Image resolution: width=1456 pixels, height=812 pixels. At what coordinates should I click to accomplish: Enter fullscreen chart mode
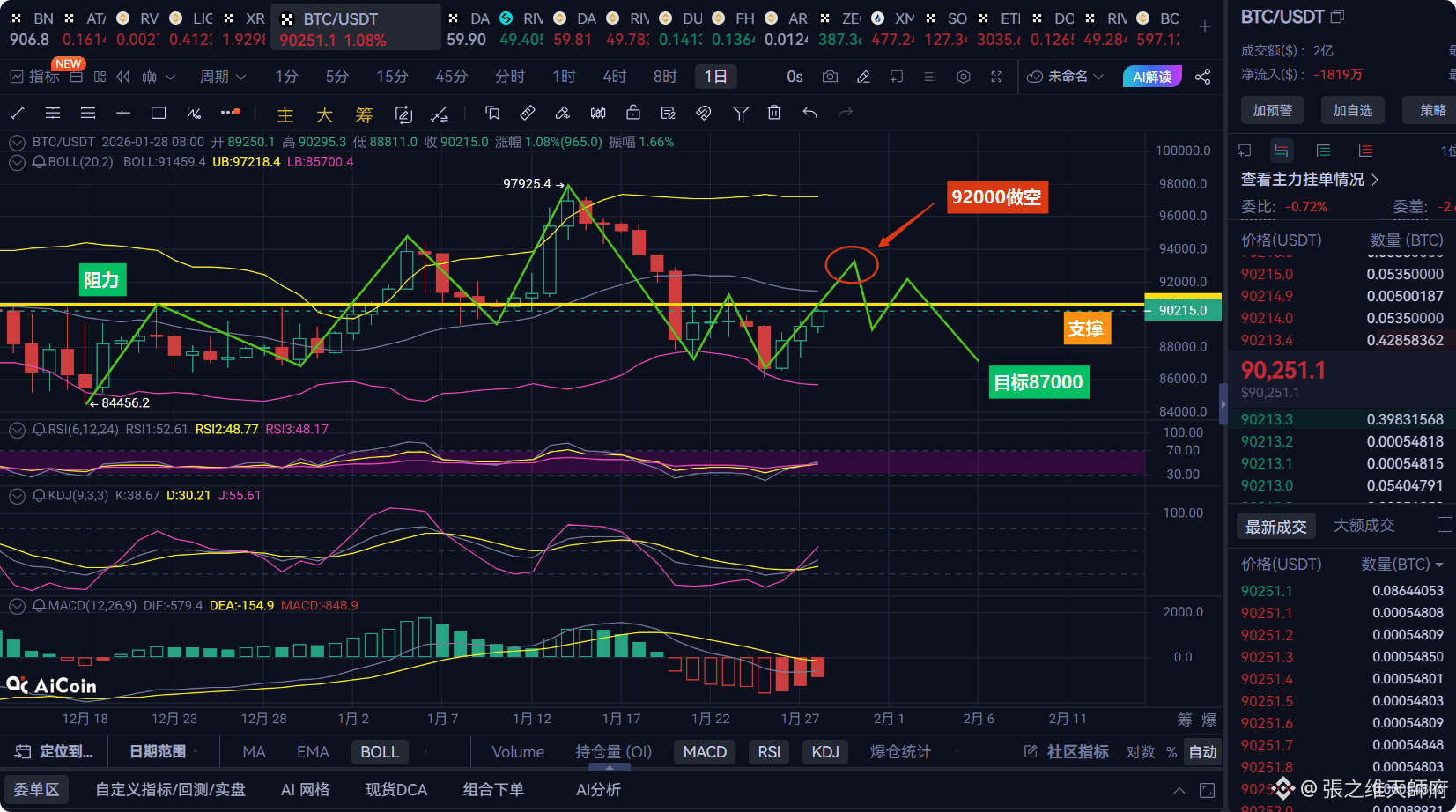click(996, 77)
